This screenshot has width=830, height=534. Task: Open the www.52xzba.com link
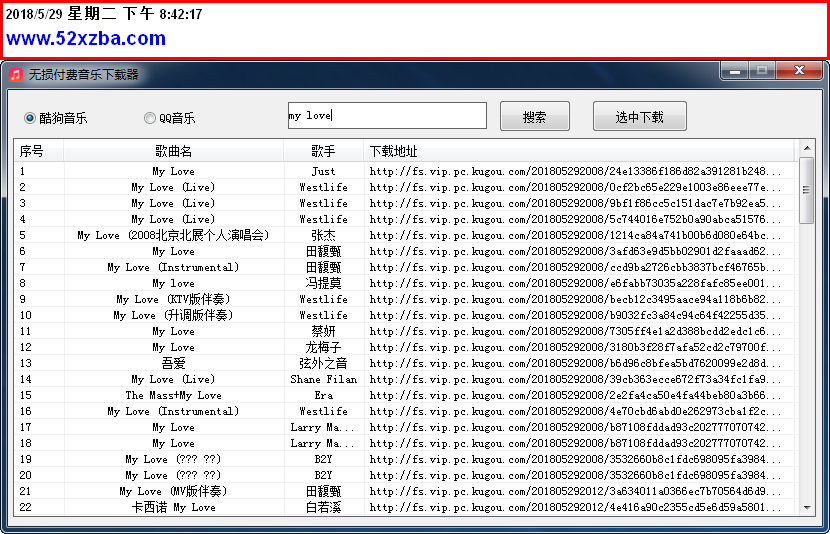tap(86, 39)
